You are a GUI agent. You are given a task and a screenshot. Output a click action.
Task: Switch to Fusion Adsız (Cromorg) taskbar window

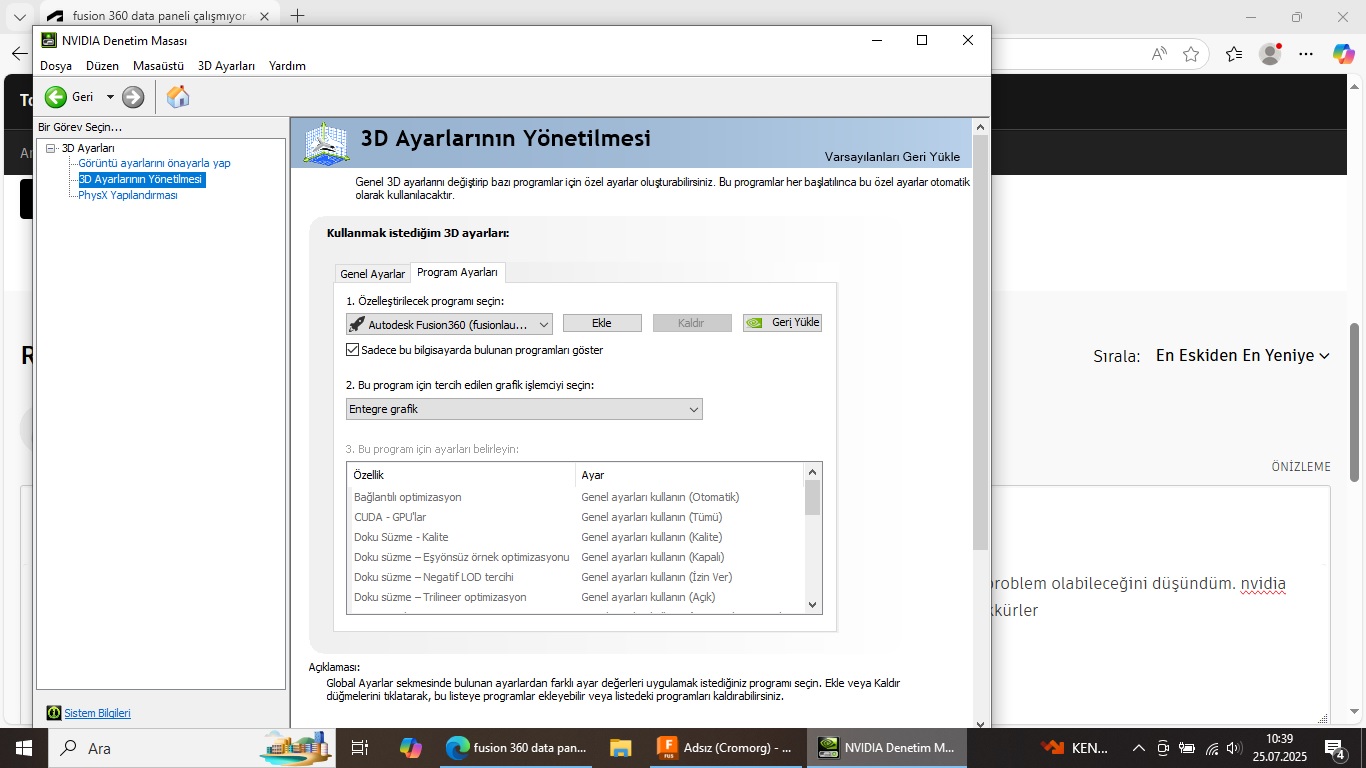726,747
